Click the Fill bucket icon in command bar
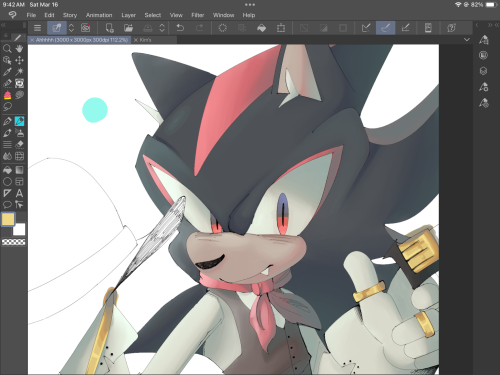The width and height of the screenshot is (500, 375). click(262, 28)
